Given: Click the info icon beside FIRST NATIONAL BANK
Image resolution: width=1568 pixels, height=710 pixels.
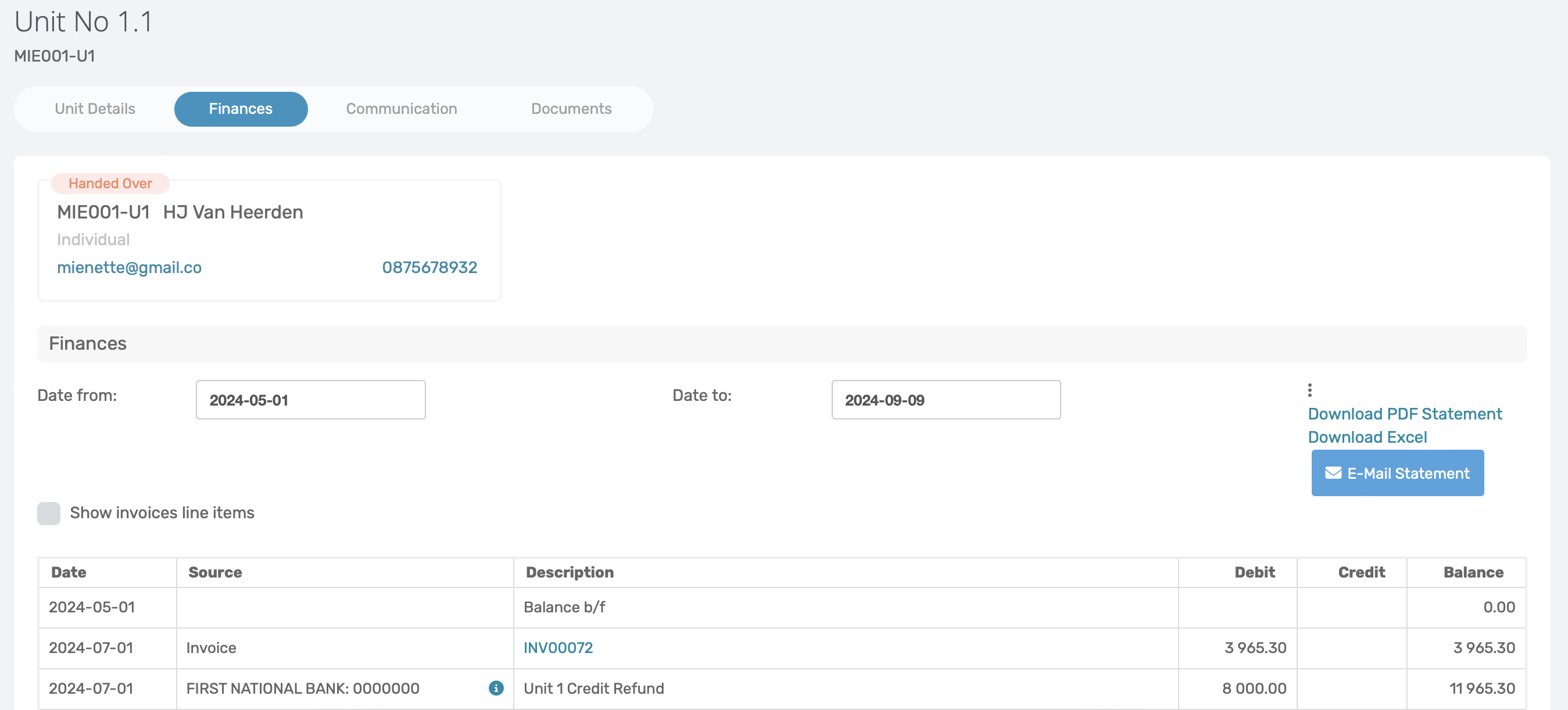Looking at the screenshot, I should pyautogui.click(x=496, y=687).
